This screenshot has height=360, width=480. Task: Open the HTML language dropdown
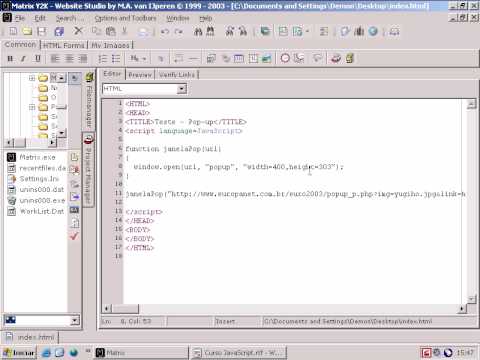182,89
